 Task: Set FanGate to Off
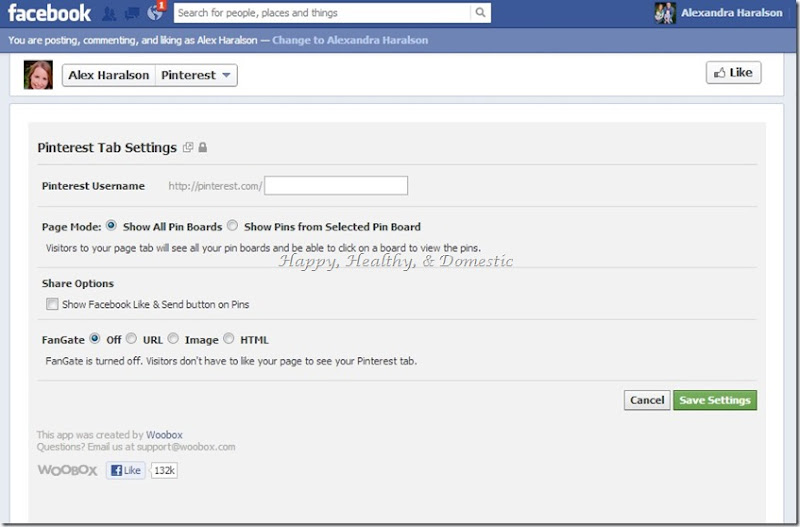[94, 338]
